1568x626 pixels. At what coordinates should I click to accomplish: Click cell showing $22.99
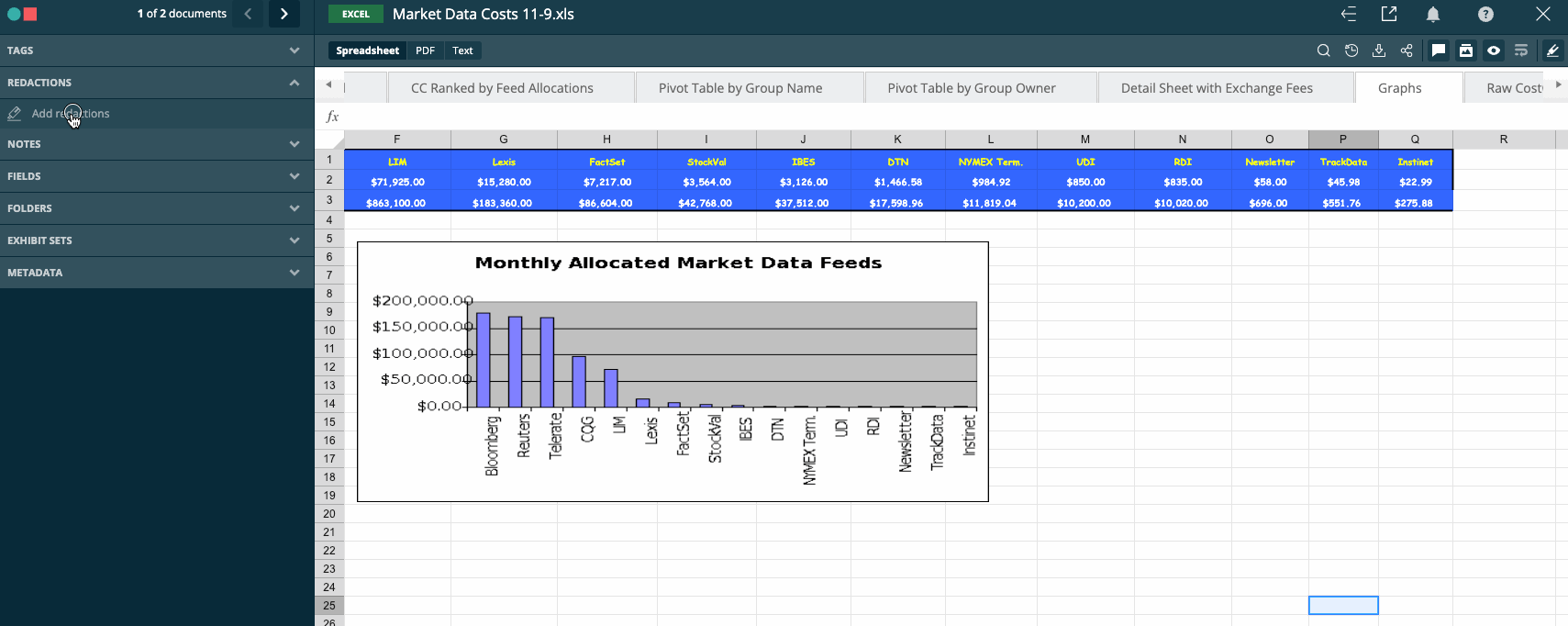tap(1415, 182)
